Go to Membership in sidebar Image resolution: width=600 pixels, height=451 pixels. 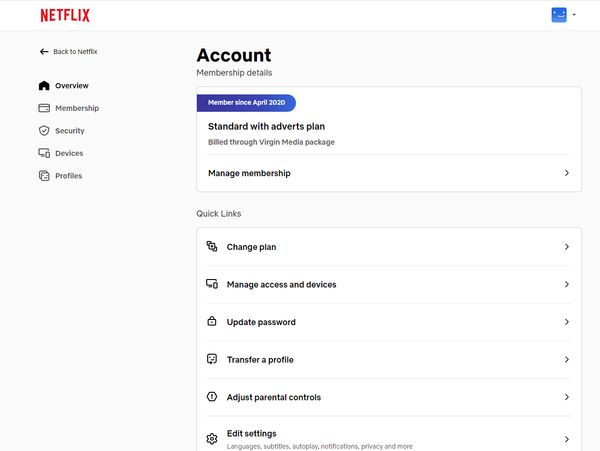76,108
